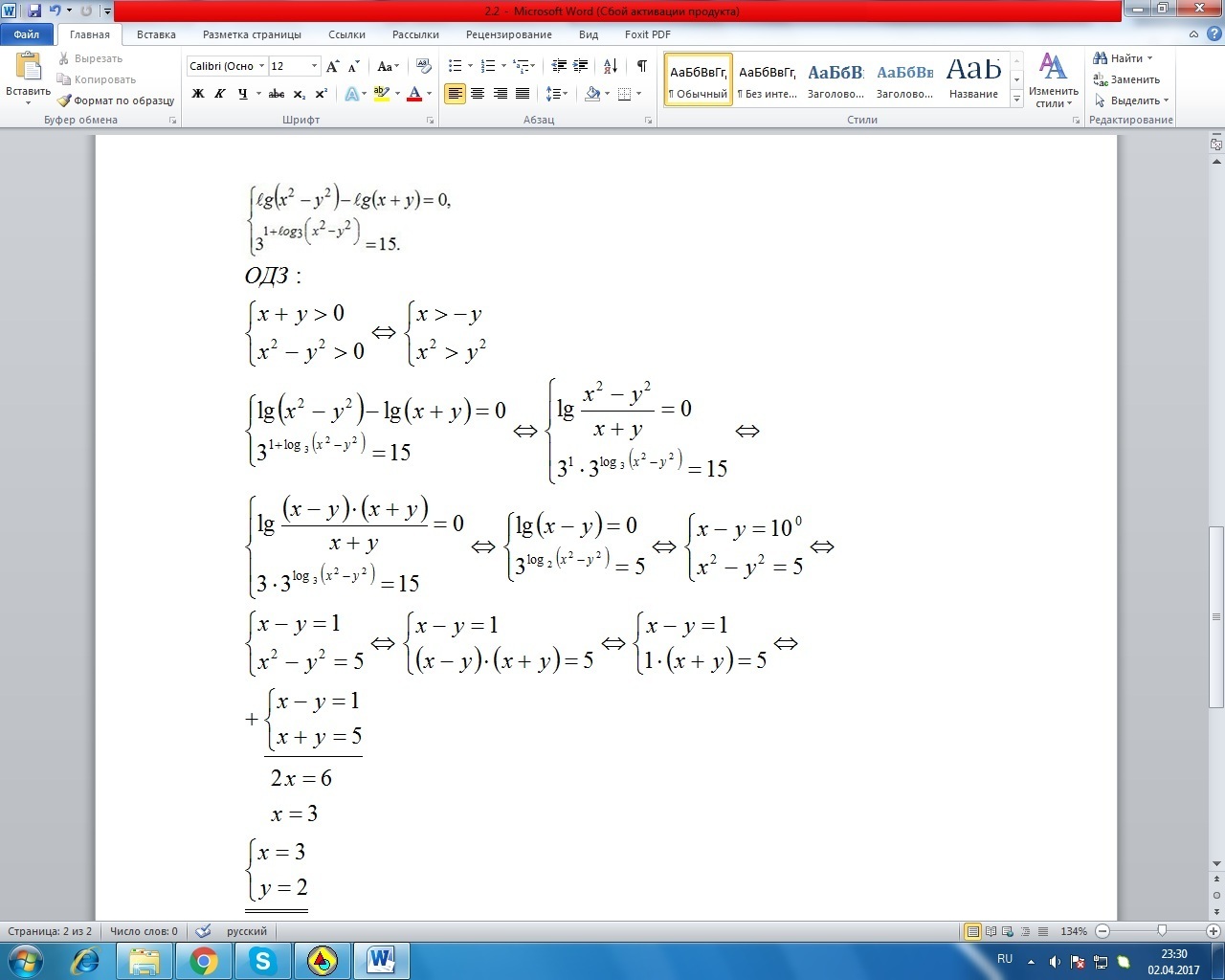Click the Clear Formatting eraser icon

click(x=425, y=66)
